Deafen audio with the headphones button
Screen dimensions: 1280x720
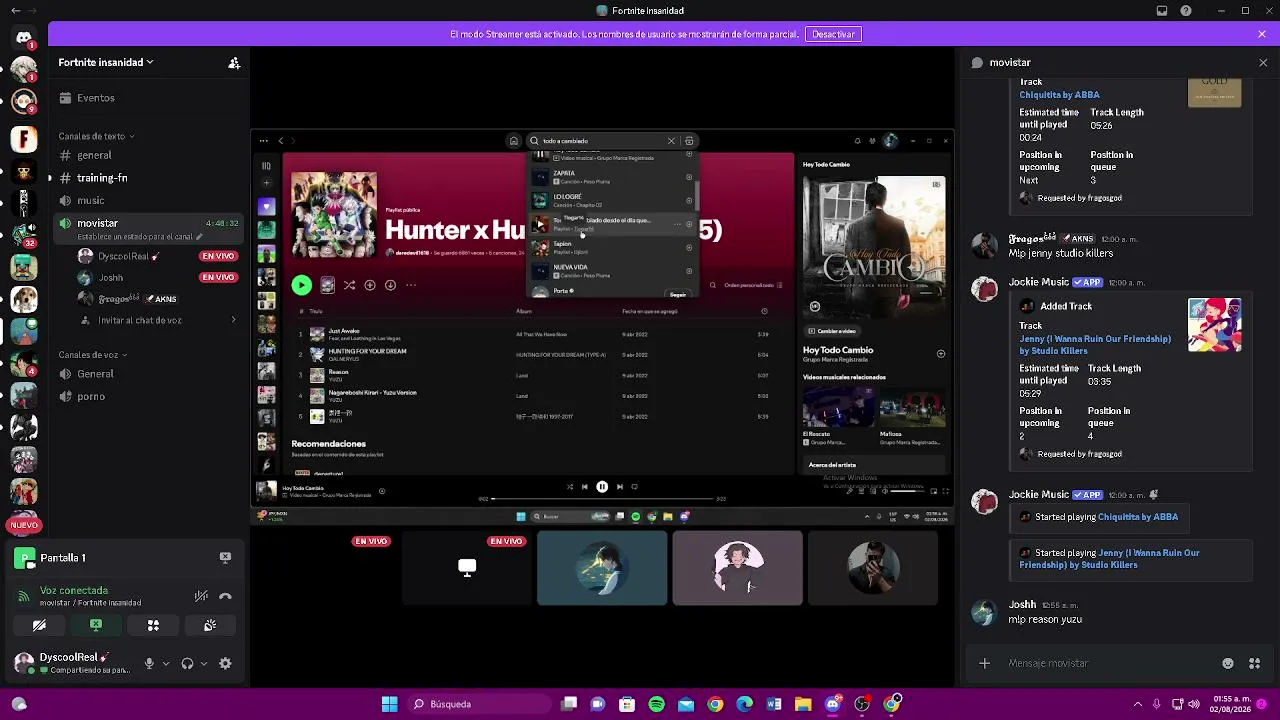point(187,663)
